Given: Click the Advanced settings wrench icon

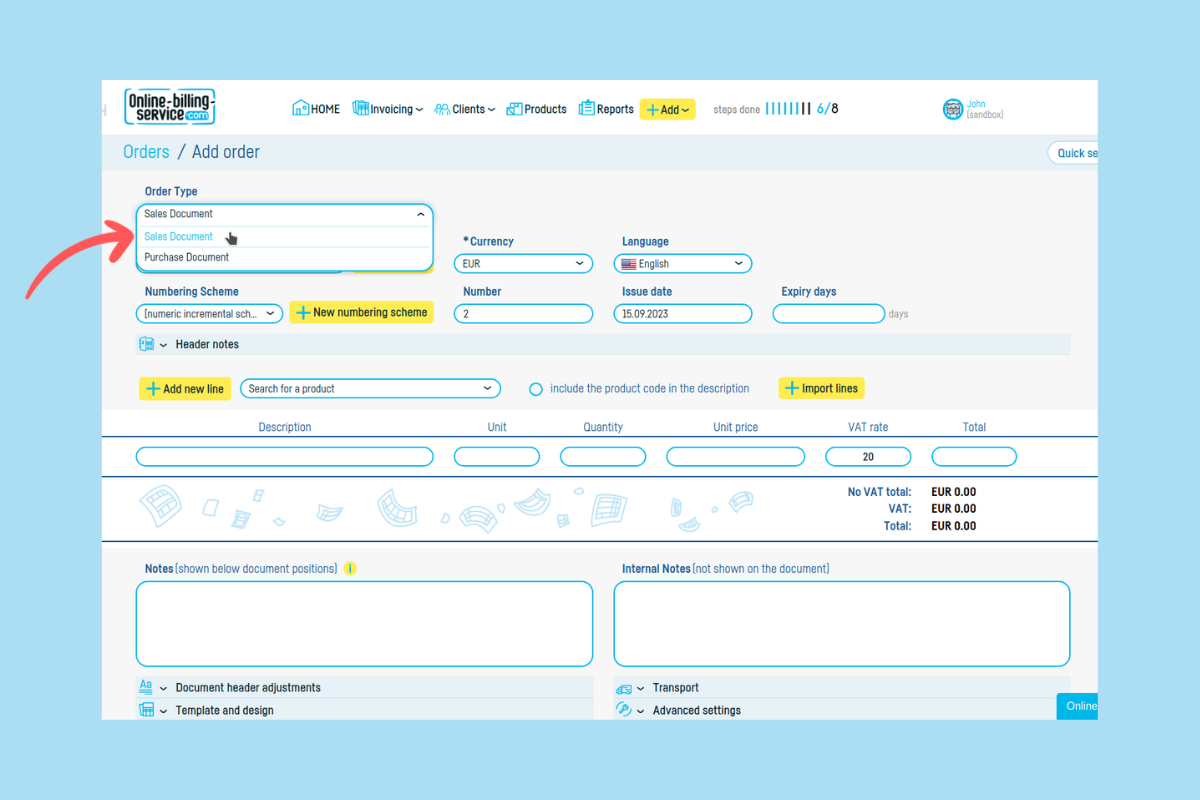Looking at the screenshot, I should click(x=624, y=710).
